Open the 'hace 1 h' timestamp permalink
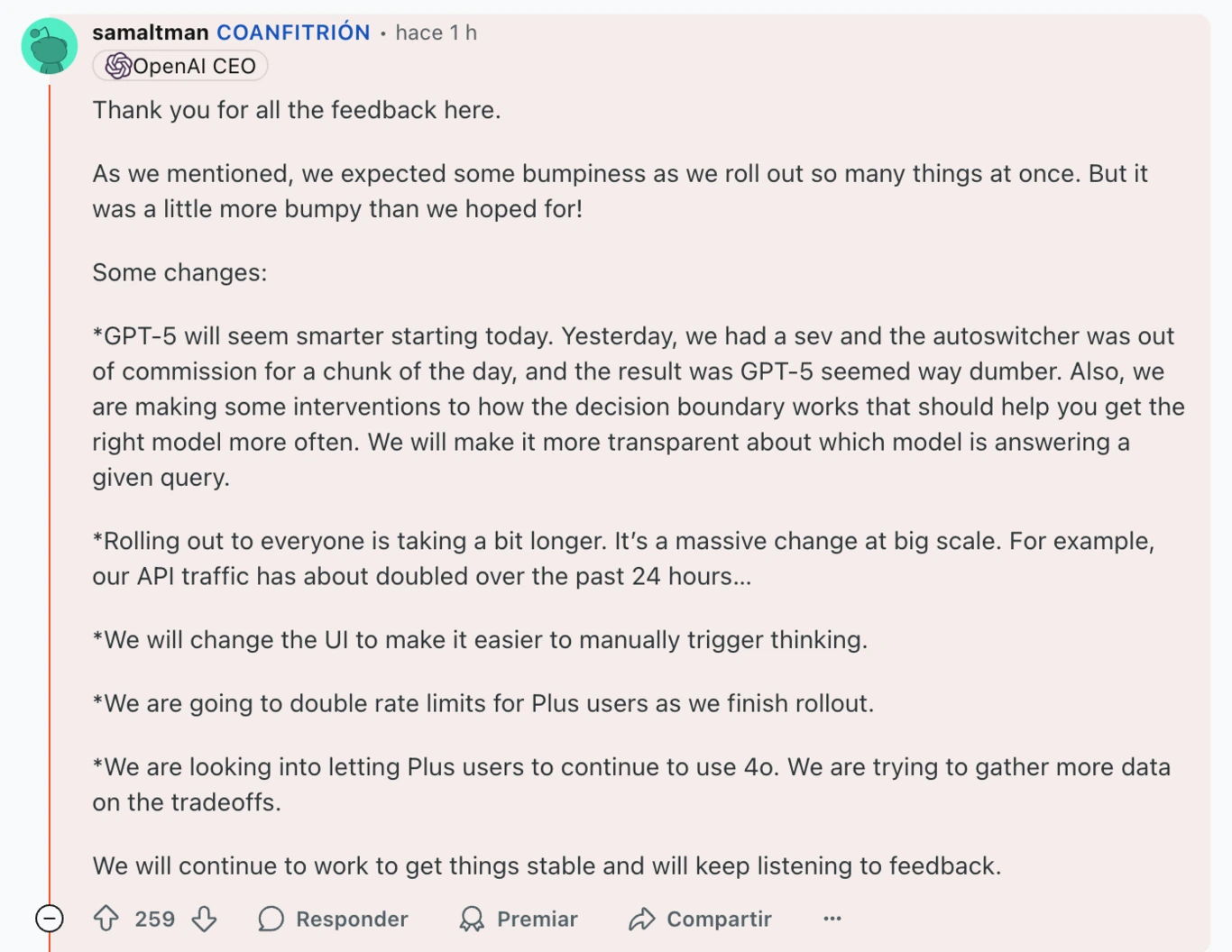Screen dimensions: 1232x952 pos(437,32)
